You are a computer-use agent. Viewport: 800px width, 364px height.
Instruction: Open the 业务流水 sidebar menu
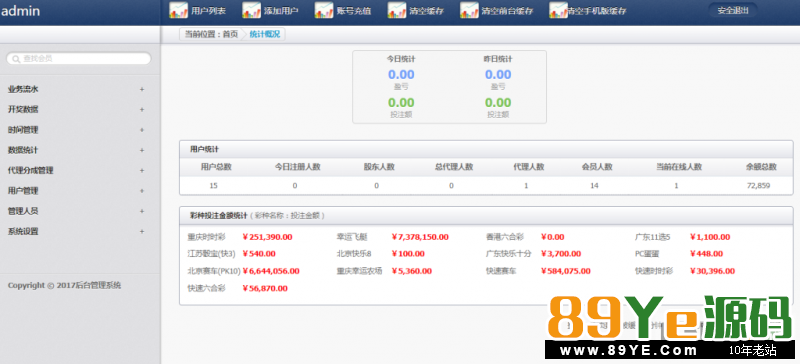[x=23, y=89]
